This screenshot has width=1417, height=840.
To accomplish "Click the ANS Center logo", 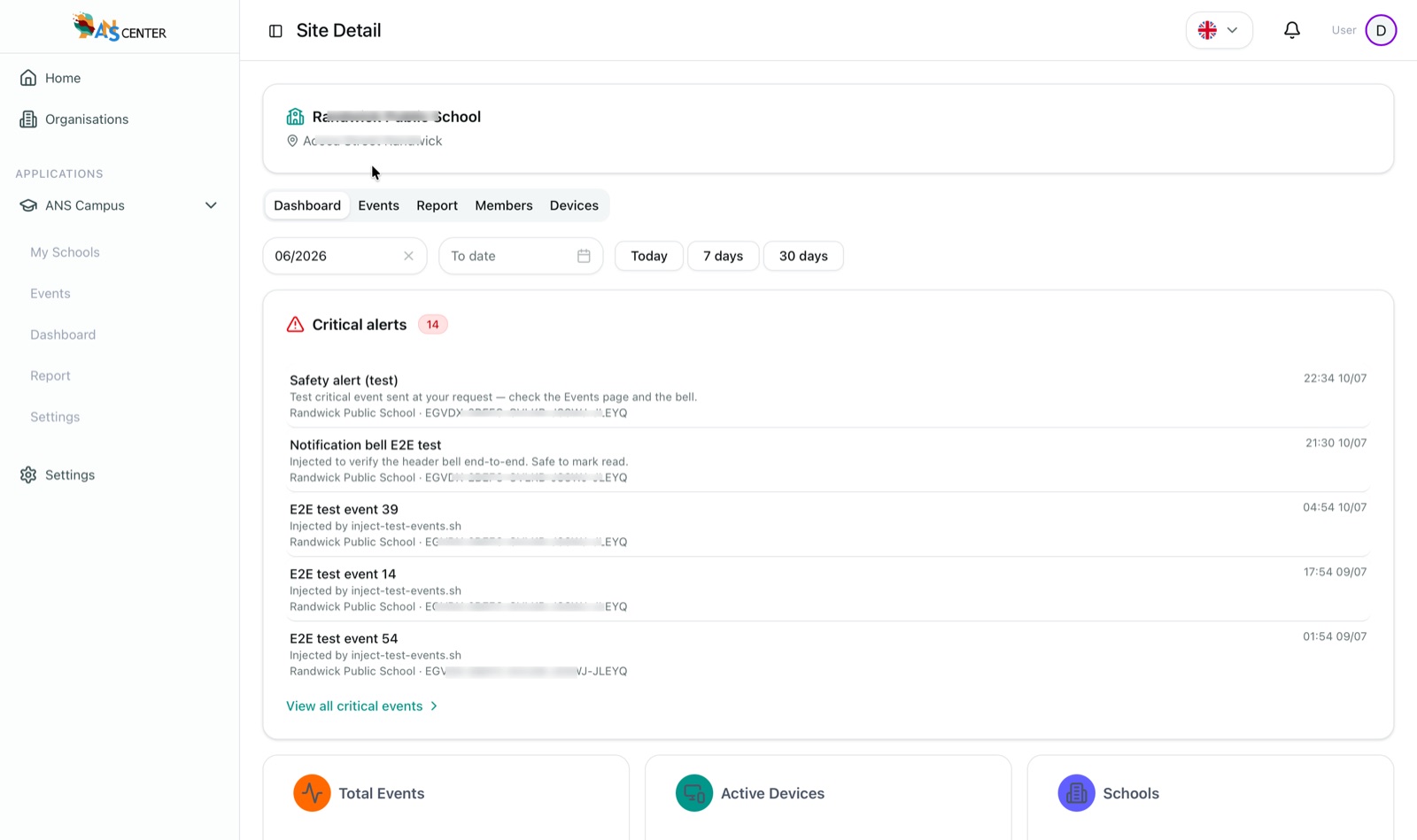I will click(x=120, y=27).
